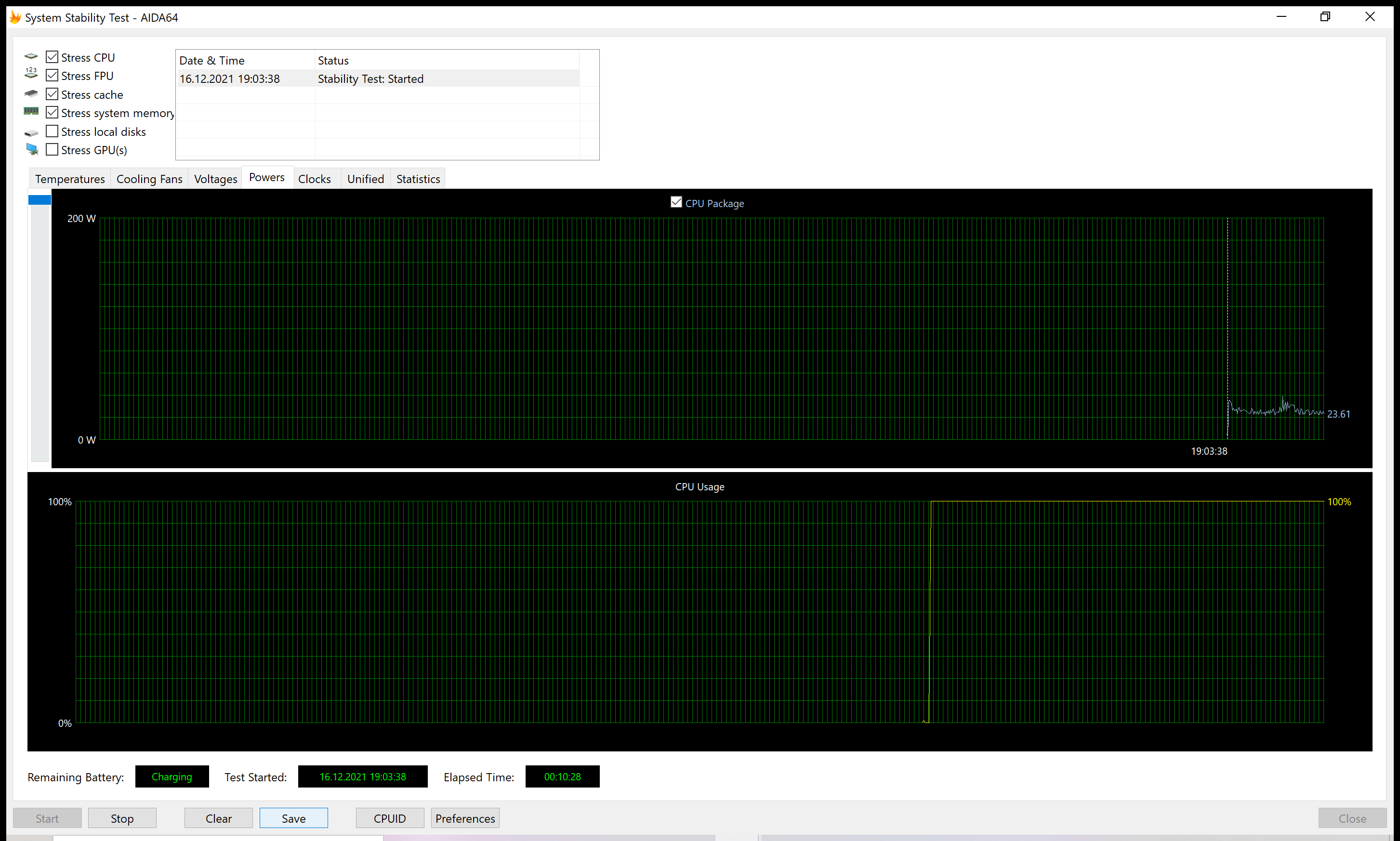This screenshot has width=1400, height=841.
Task: Open the Statistics tab
Action: click(x=418, y=179)
